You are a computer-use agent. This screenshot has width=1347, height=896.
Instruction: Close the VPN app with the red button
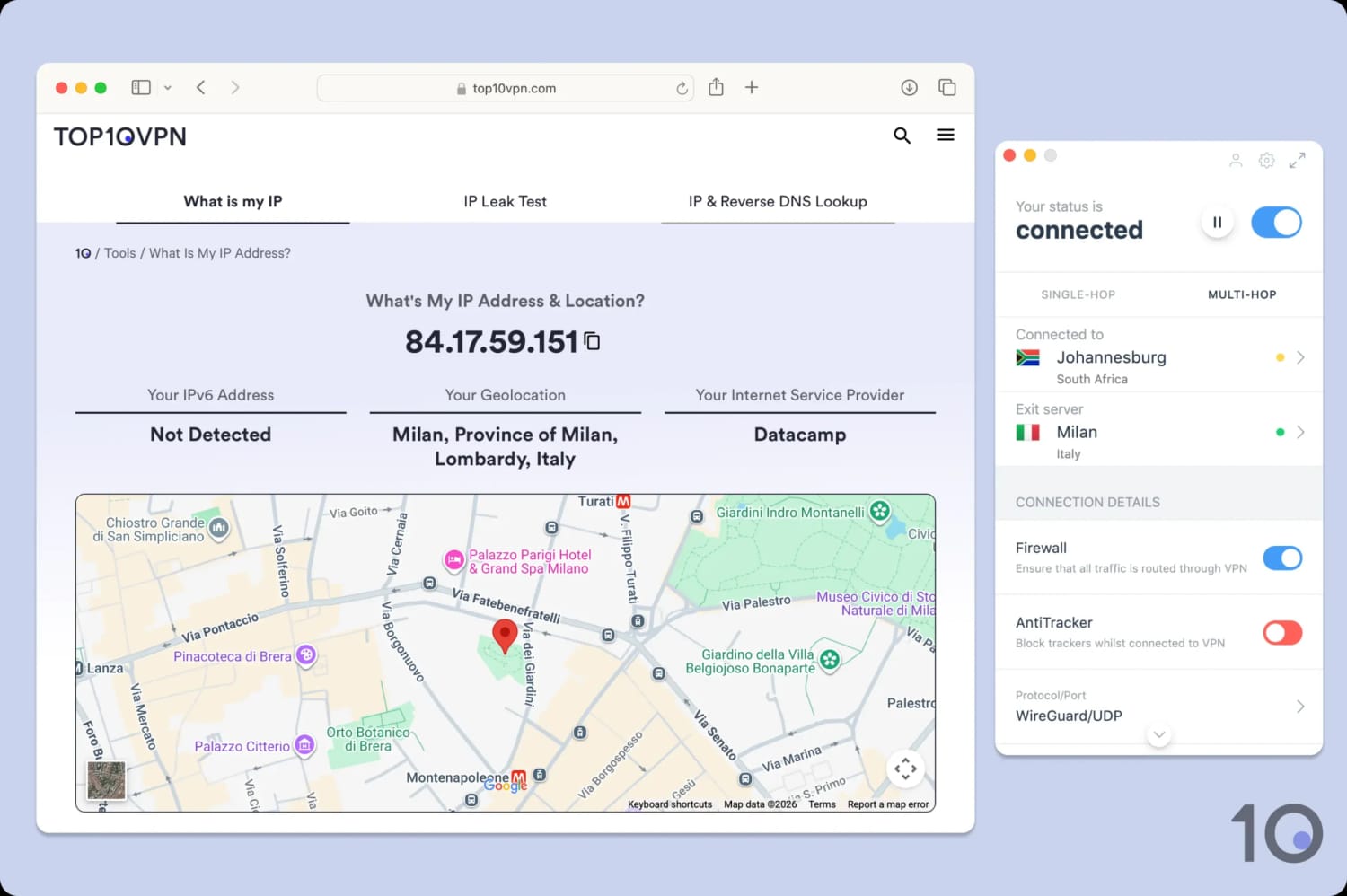pyautogui.click(x=1009, y=155)
